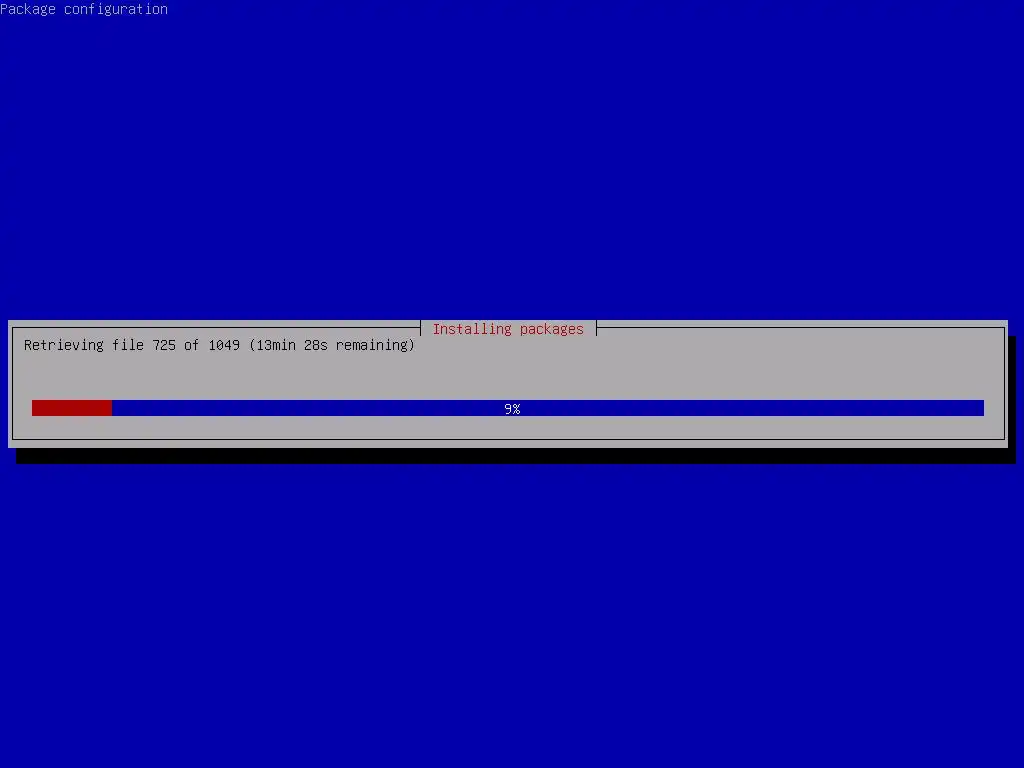The width and height of the screenshot is (1024, 768).
Task: Click the 'Installing packages' dialog title
Action: [x=508, y=329]
